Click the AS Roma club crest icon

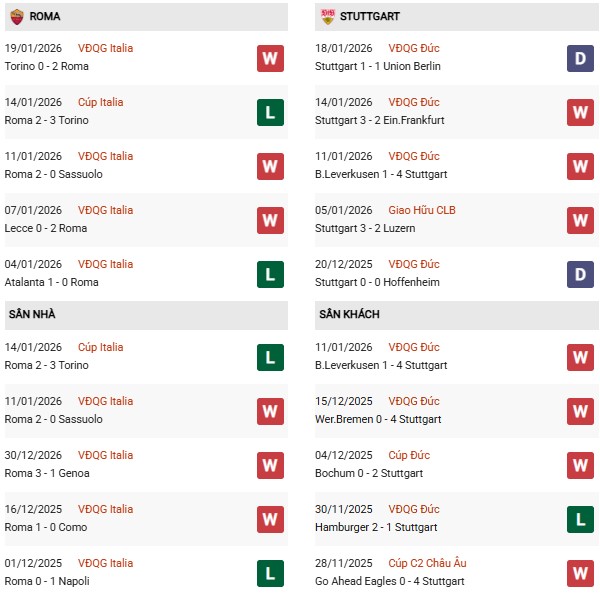click(x=17, y=17)
